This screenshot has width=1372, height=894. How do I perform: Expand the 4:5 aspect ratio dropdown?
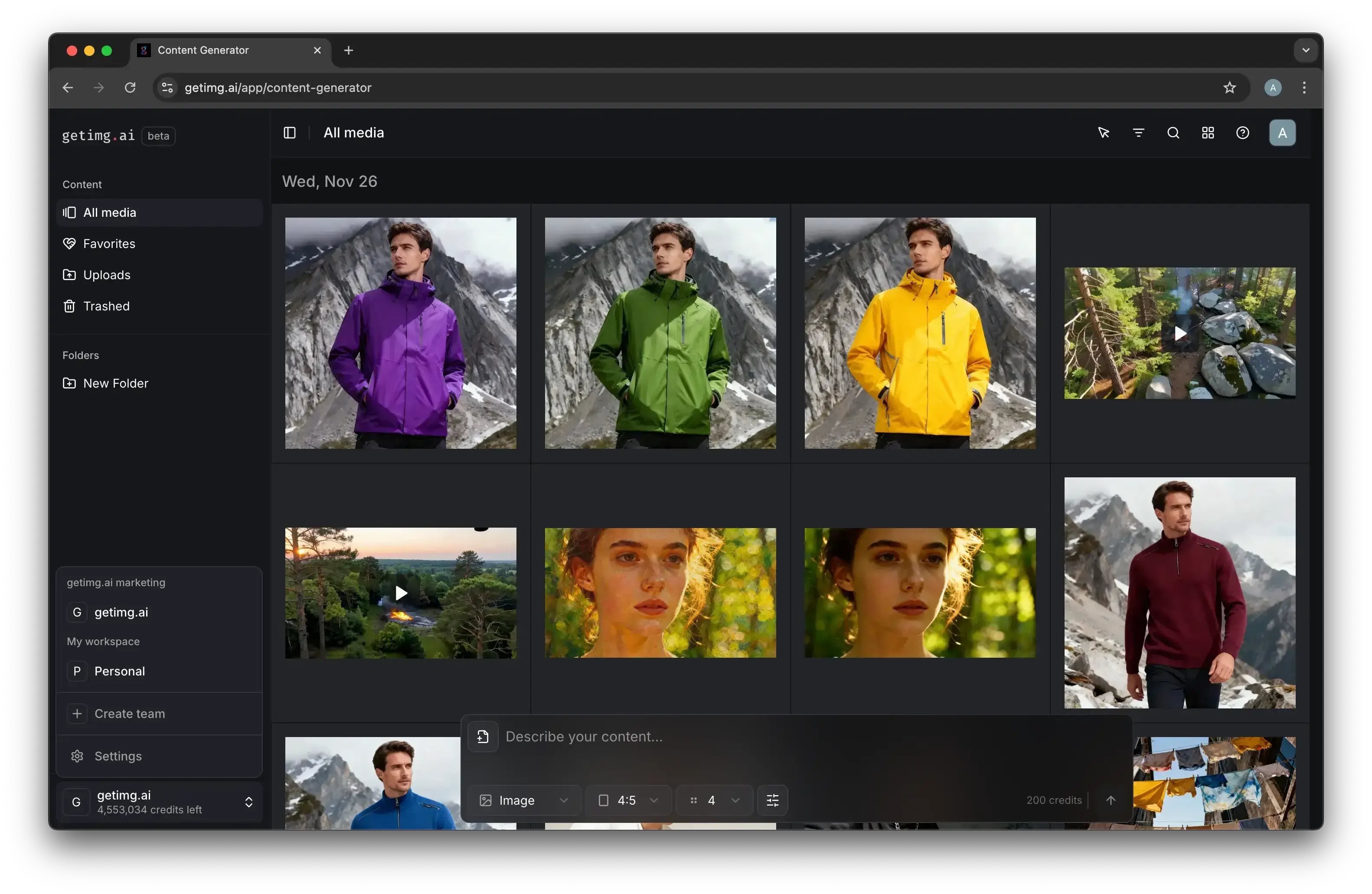[628, 800]
